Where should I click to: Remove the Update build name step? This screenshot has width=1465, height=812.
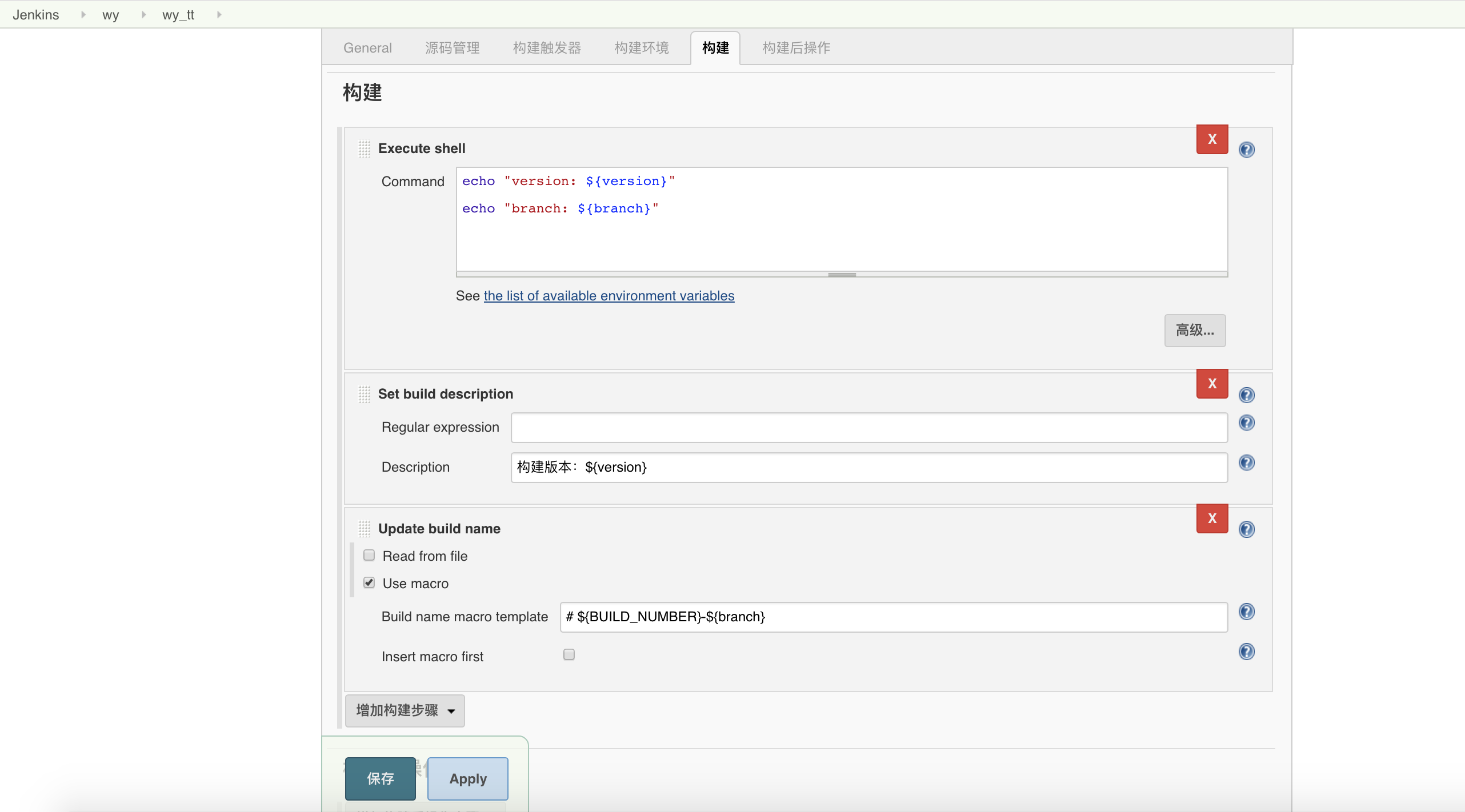click(x=1211, y=518)
